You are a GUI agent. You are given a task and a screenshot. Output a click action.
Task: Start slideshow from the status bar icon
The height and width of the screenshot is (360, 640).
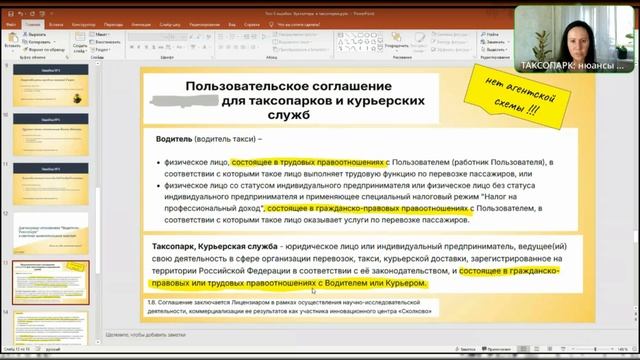(x=563, y=349)
